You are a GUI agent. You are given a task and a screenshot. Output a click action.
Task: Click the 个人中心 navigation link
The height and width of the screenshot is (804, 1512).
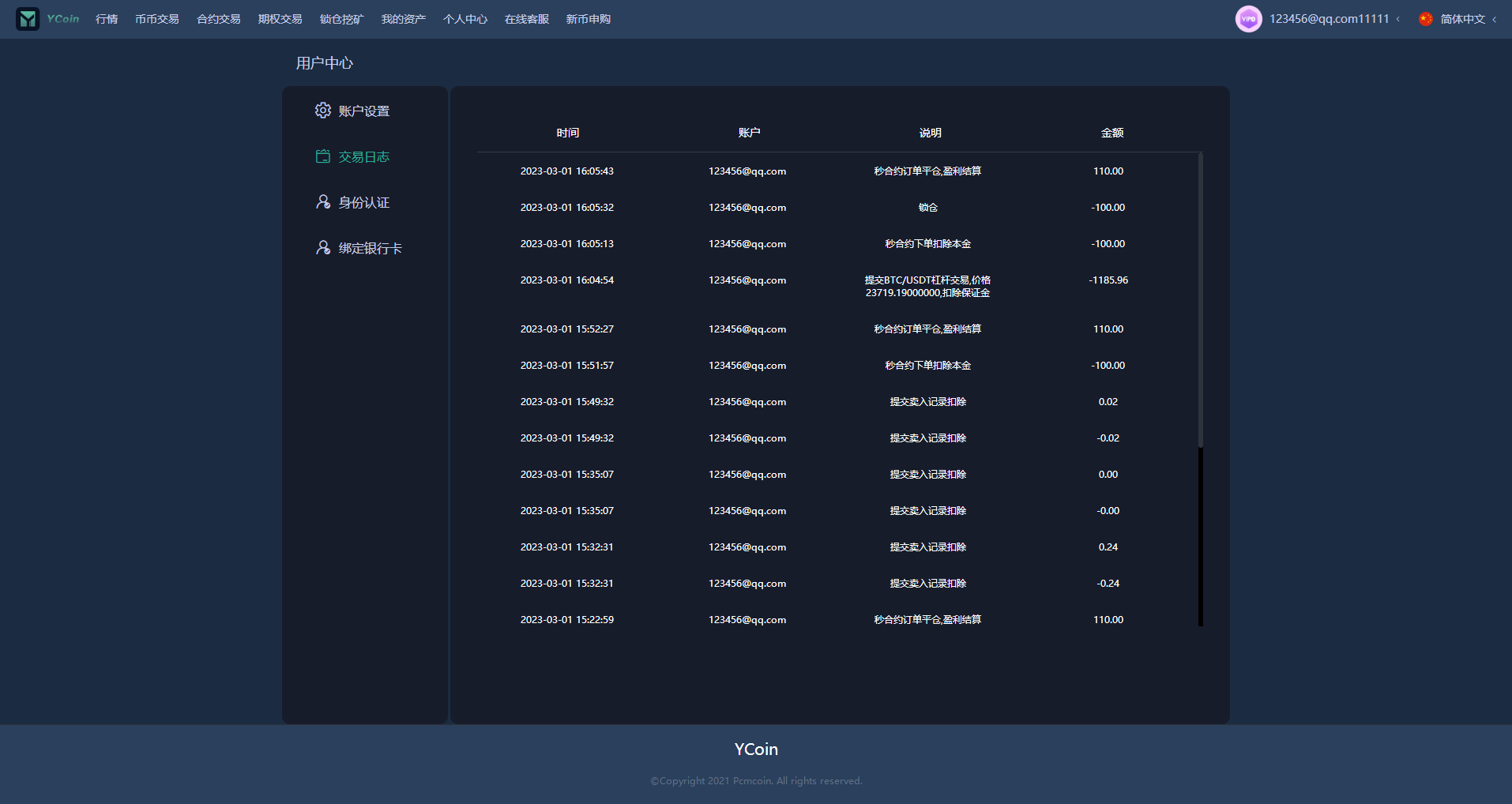click(465, 19)
